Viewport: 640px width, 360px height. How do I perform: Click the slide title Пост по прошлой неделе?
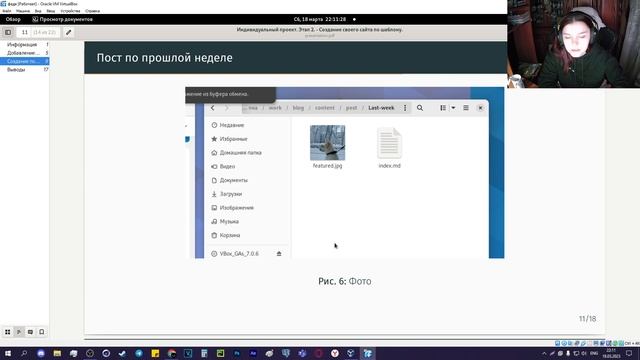(164, 58)
